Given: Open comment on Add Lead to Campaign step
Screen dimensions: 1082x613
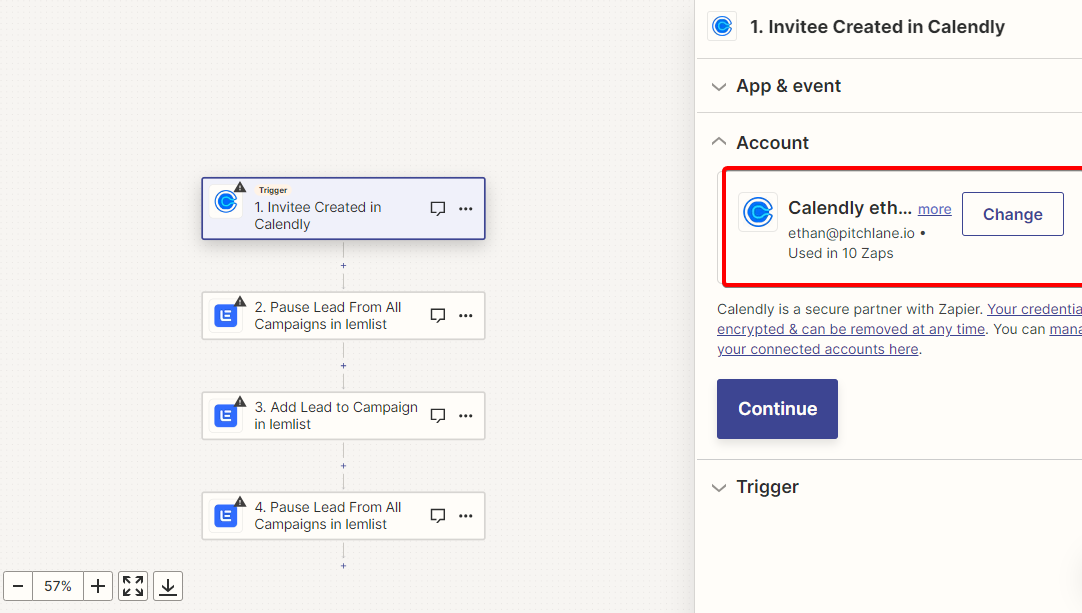Looking at the screenshot, I should (437, 416).
